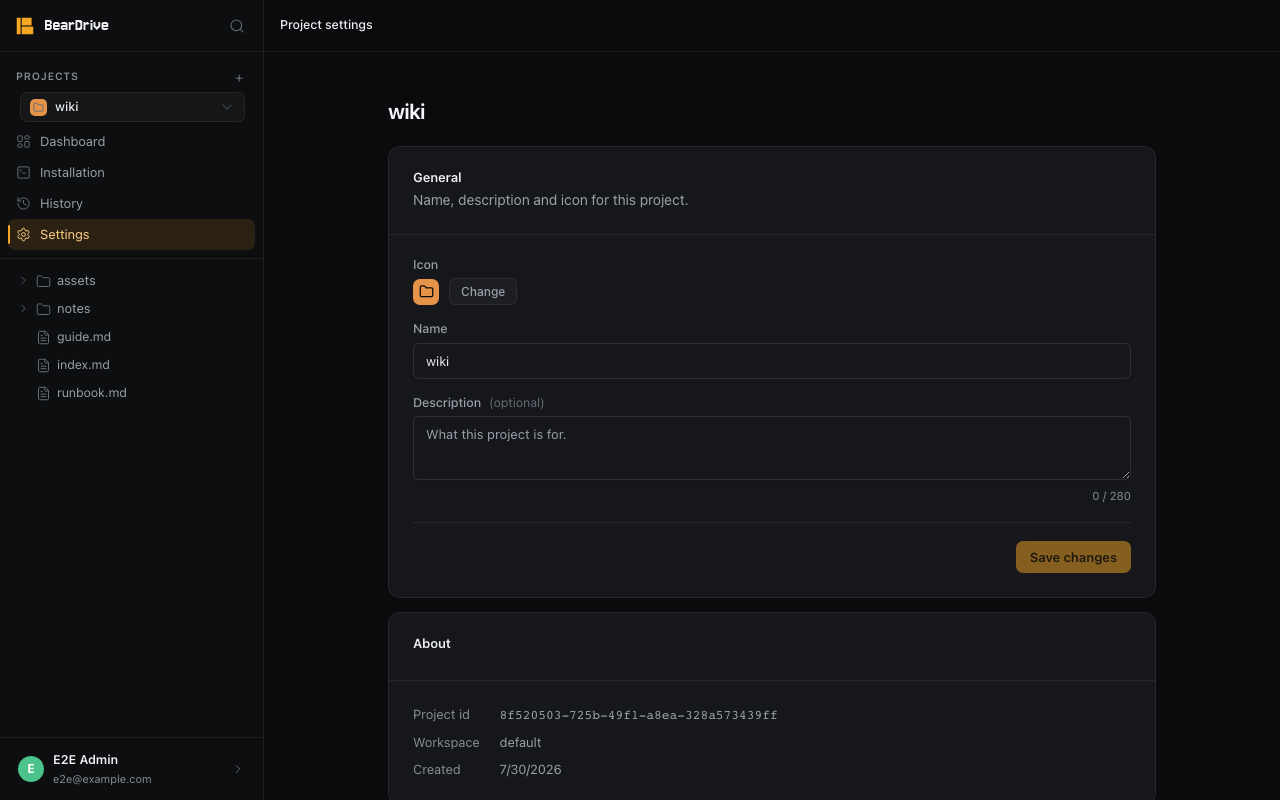Click the '0 / 280' character counter
Screen dimensions: 1280x800
pos(1111,496)
